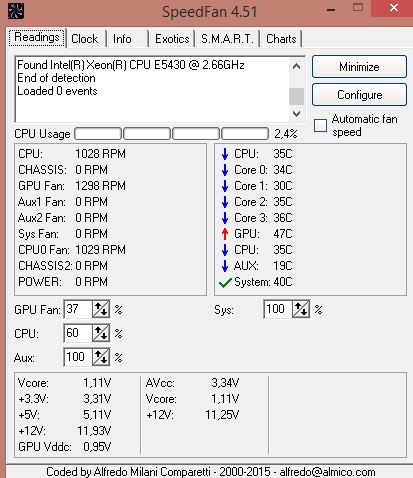
Task: Click the AVcc '3,34V' voltage value
Action: tap(225, 383)
